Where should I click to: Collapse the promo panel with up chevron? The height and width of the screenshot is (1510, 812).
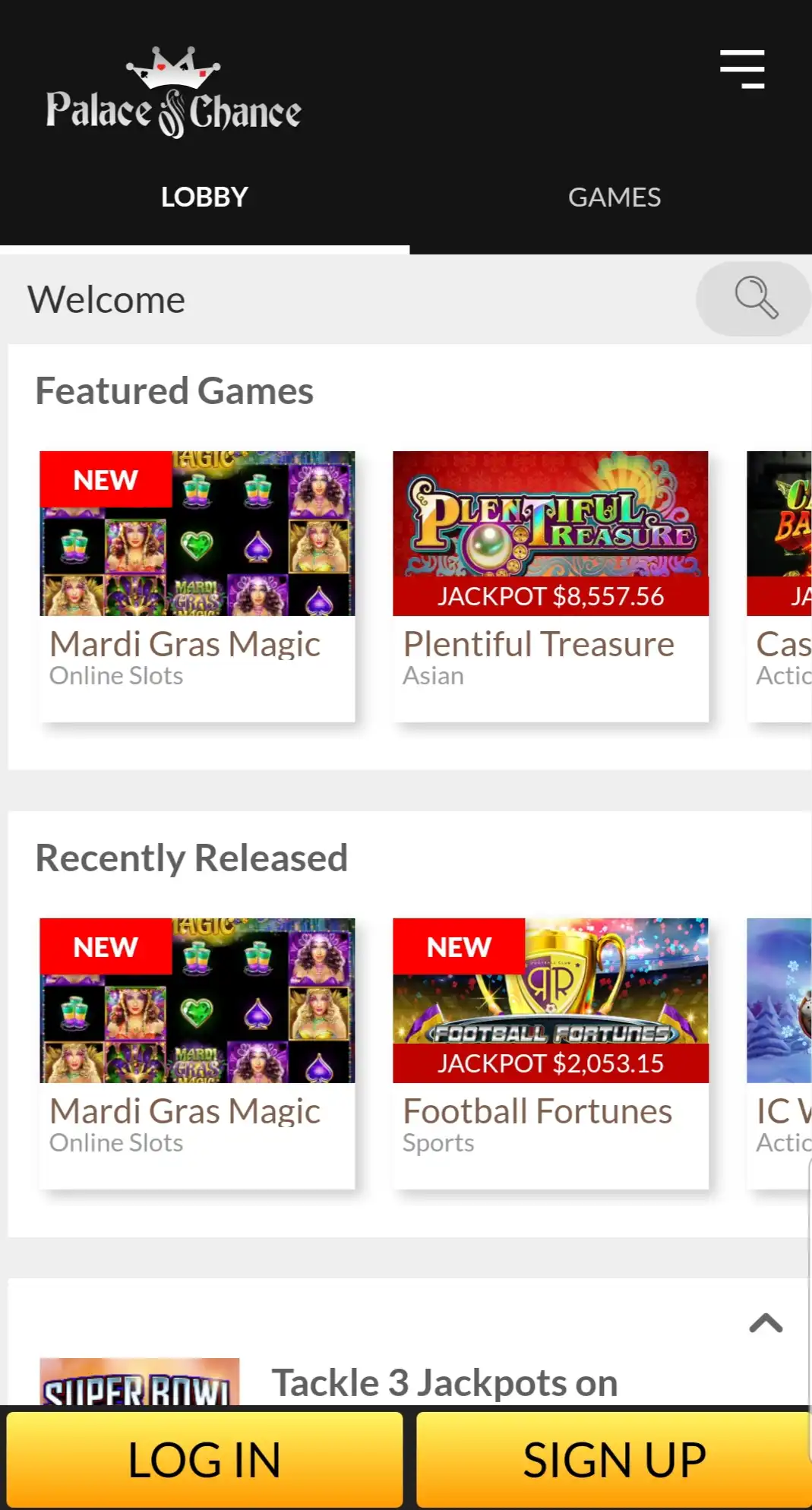(766, 1323)
